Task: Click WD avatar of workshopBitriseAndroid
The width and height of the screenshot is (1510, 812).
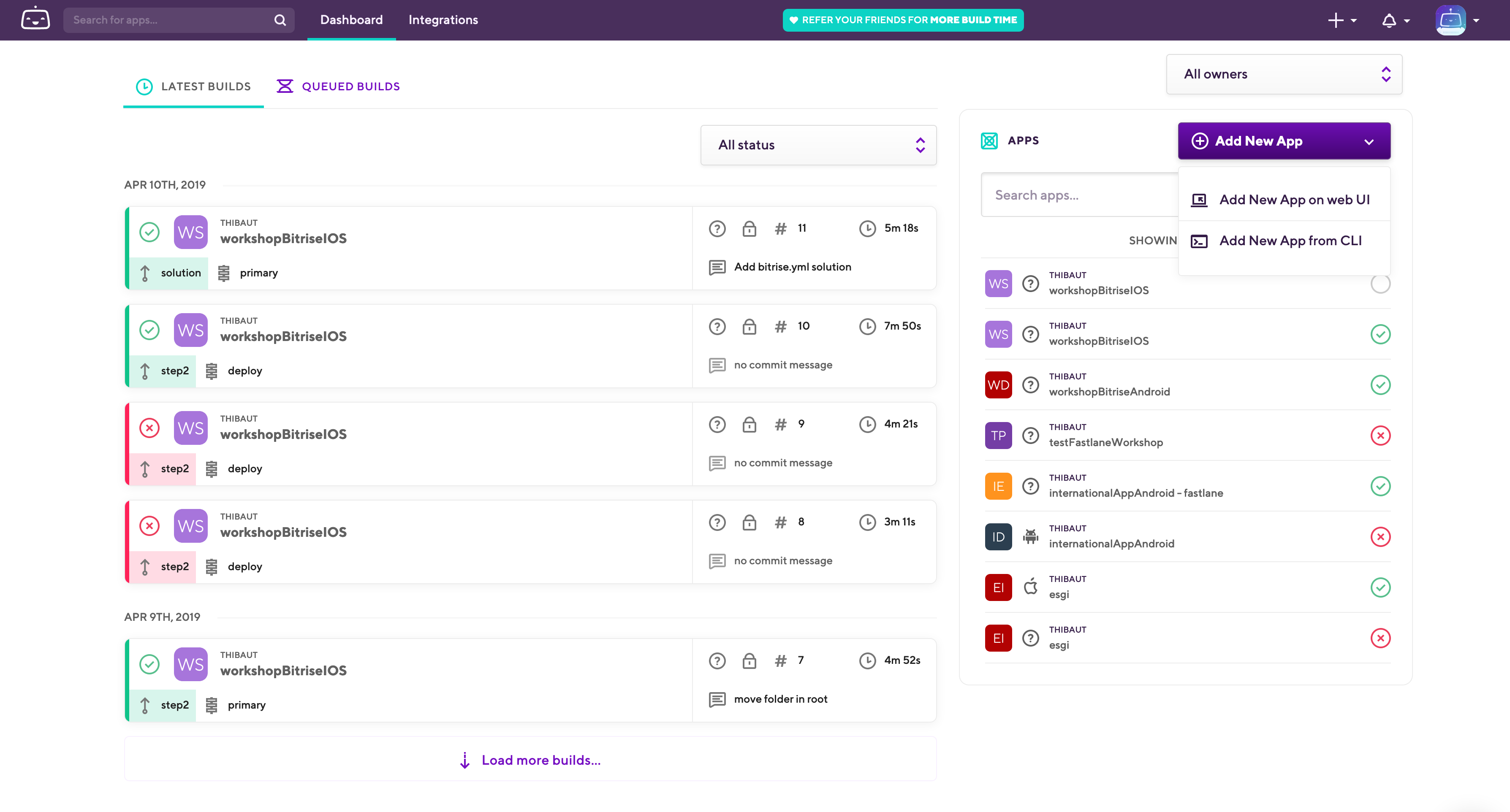Action: coord(998,385)
